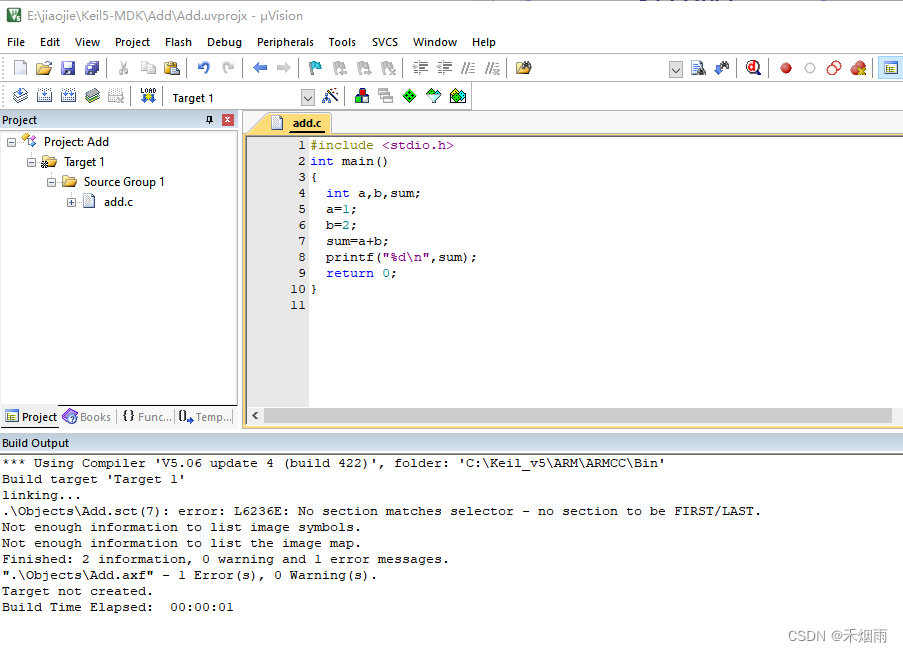Click the Toggle bookmark flag icon
Viewport: 903px width, 652px height.
coord(315,68)
